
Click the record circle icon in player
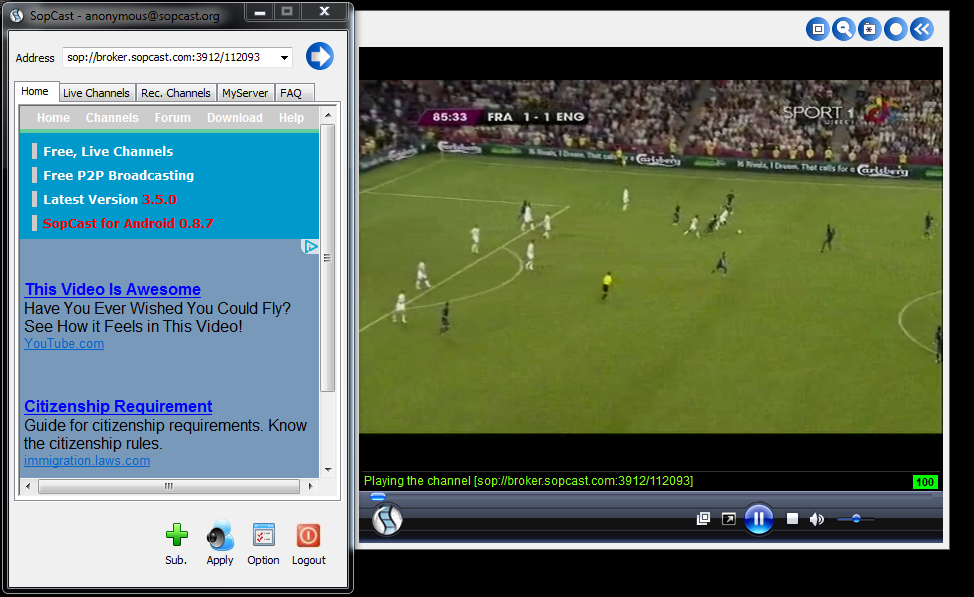[896, 29]
